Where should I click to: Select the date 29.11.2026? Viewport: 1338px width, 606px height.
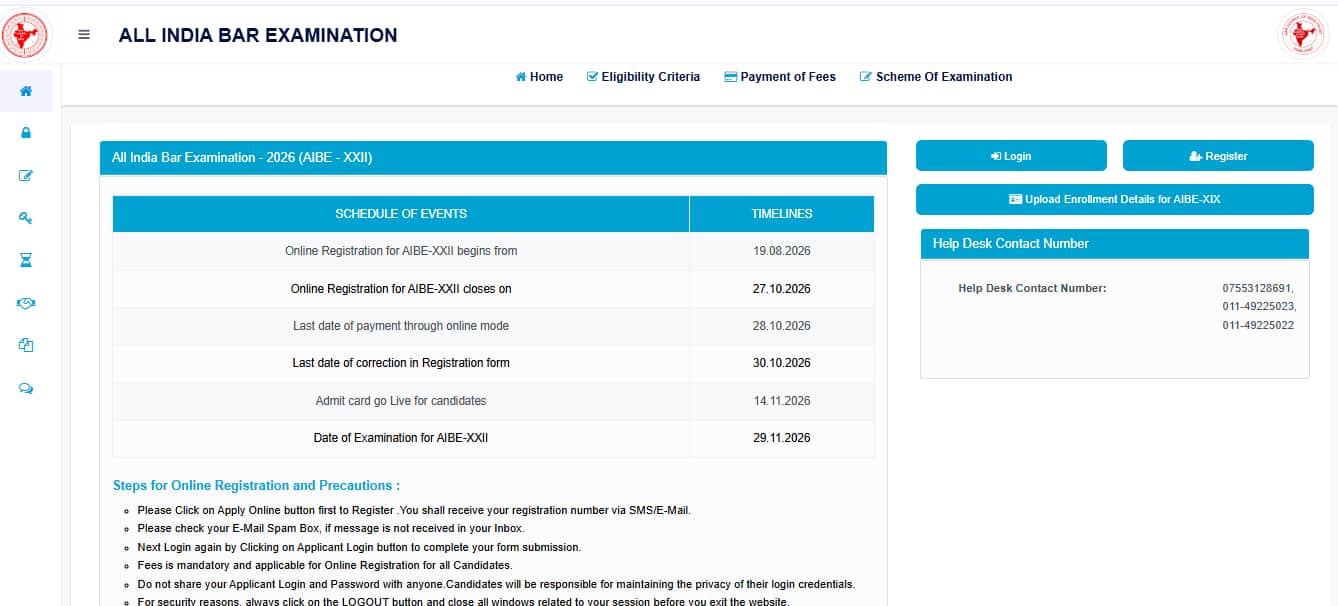[782, 438]
